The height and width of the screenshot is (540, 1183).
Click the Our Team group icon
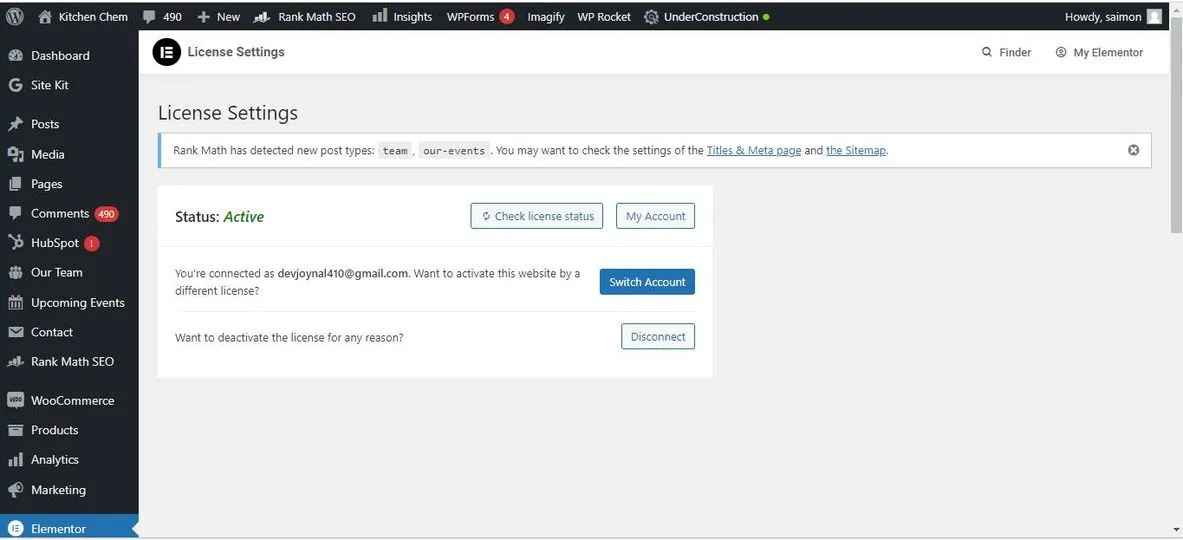click(15, 272)
